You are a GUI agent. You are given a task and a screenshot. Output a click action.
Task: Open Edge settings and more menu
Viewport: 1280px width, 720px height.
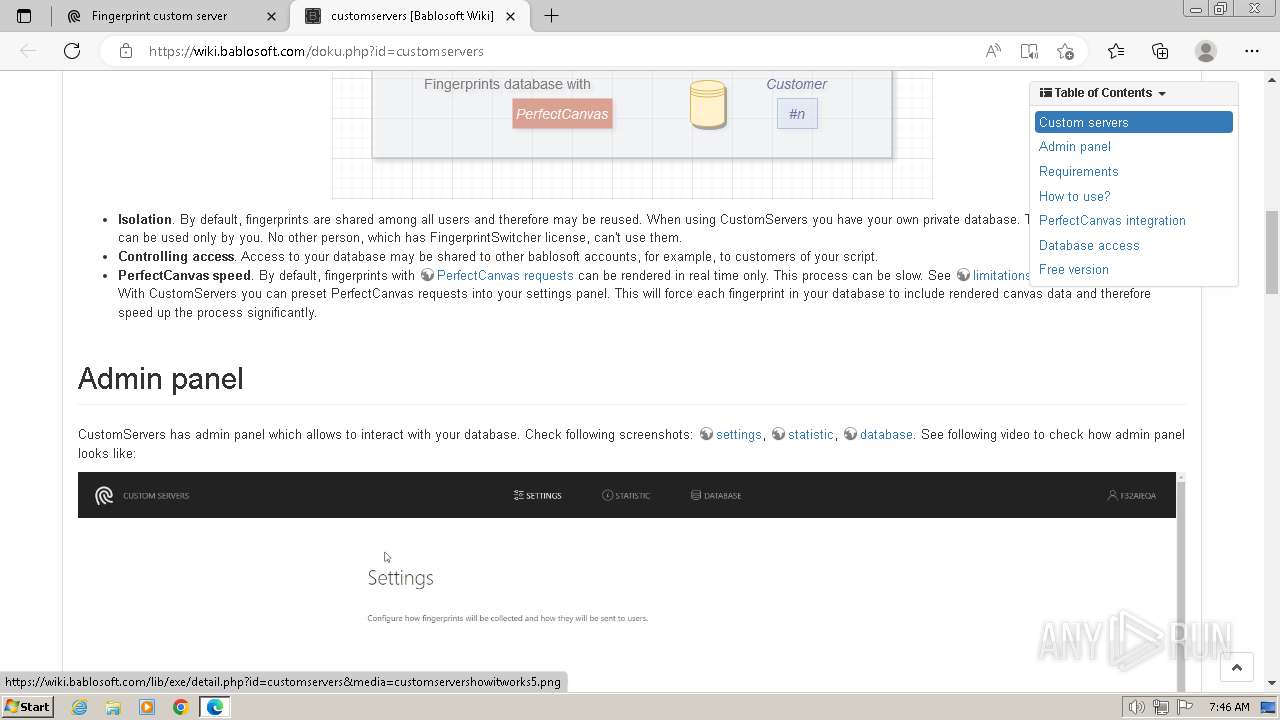pyautogui.click(x=1252, y=51)
